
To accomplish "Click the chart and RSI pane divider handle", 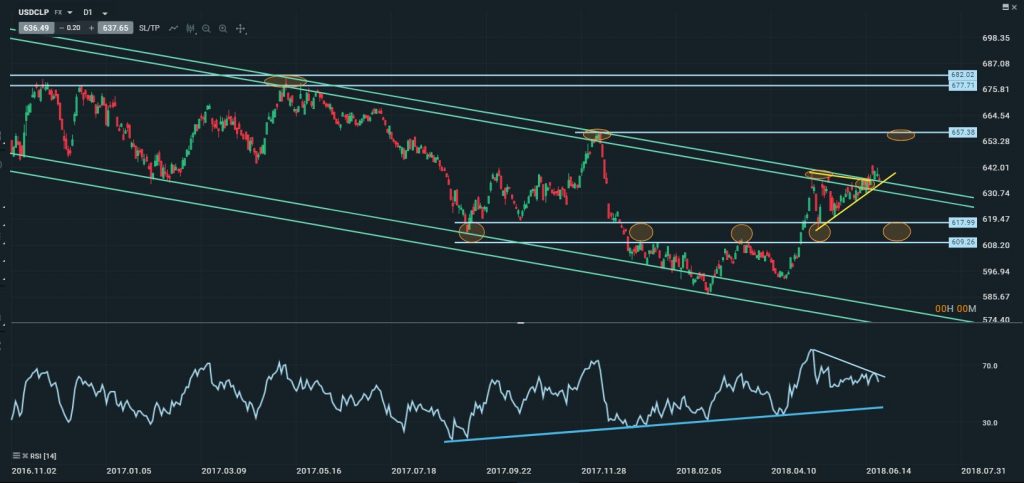I will coord(520,323).
